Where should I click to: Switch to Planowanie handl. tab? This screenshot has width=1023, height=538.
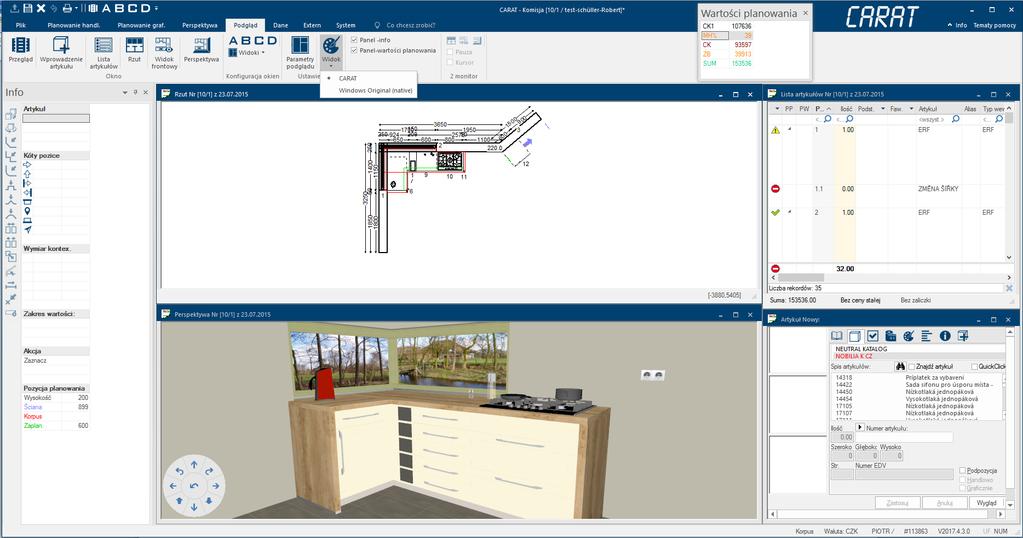73,25
